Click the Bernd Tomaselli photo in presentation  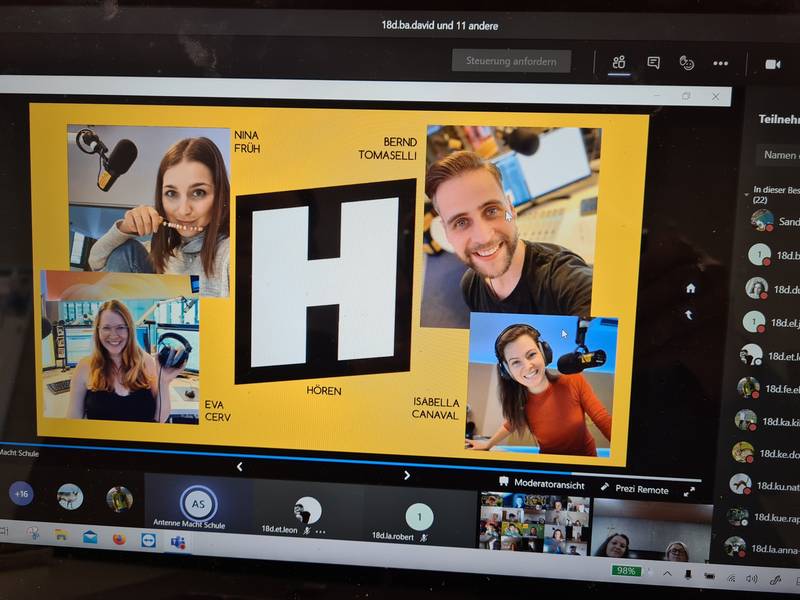[510, 219]
